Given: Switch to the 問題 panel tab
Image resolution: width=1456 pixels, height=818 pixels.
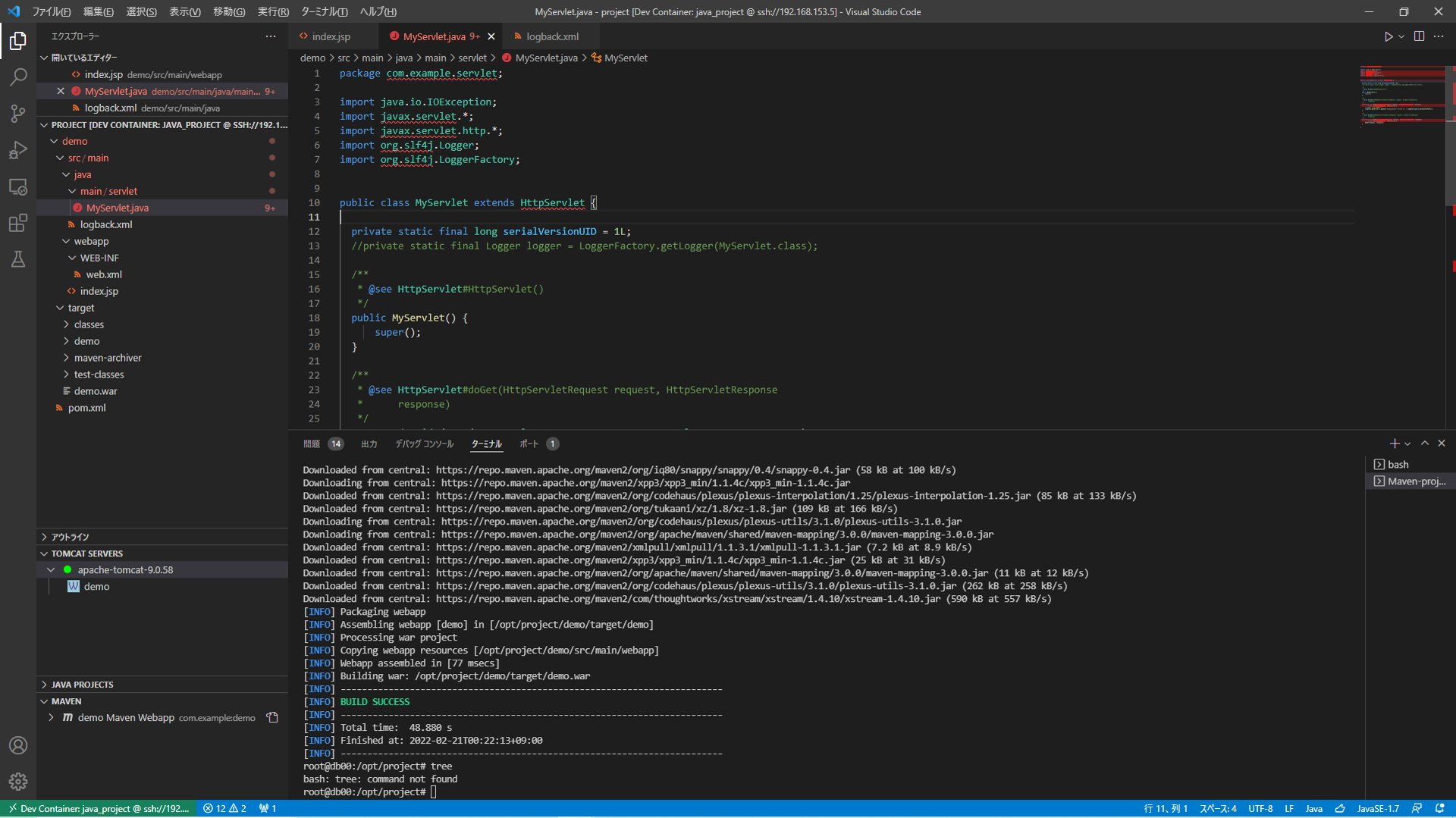Looking at the screenshot, I should tap(312, 443).
